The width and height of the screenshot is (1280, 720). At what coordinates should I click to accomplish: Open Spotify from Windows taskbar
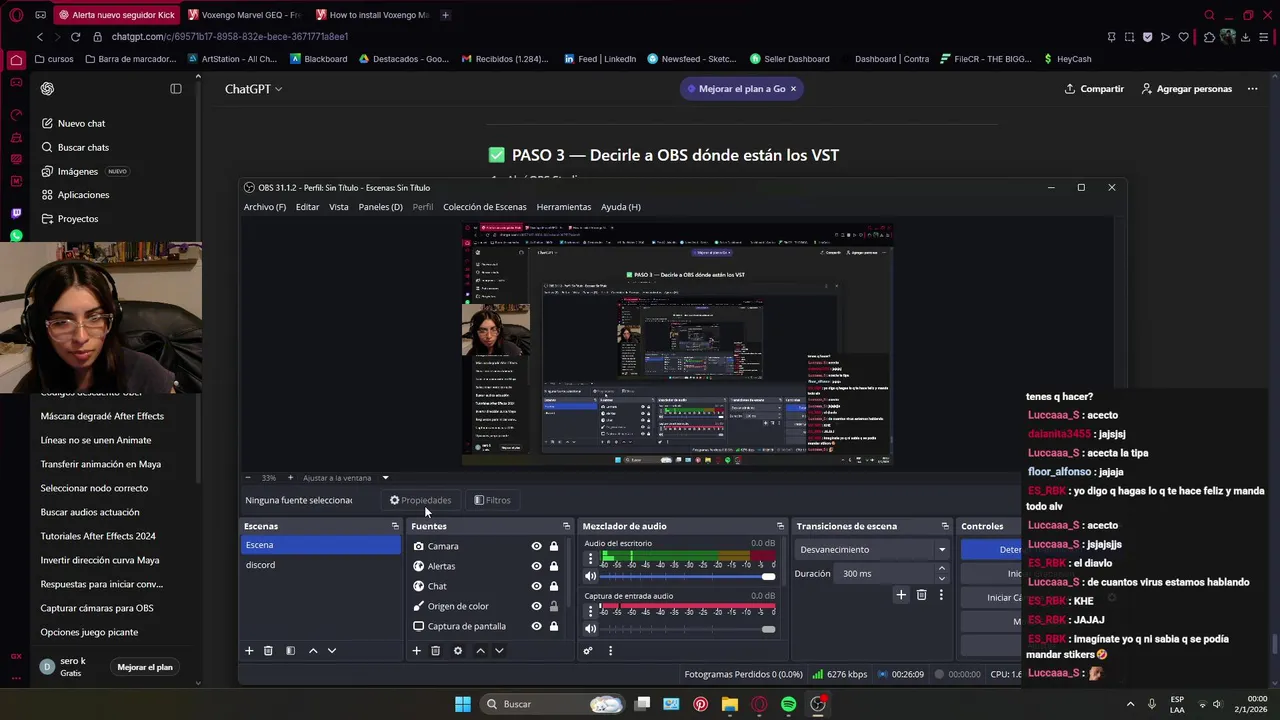788,704
